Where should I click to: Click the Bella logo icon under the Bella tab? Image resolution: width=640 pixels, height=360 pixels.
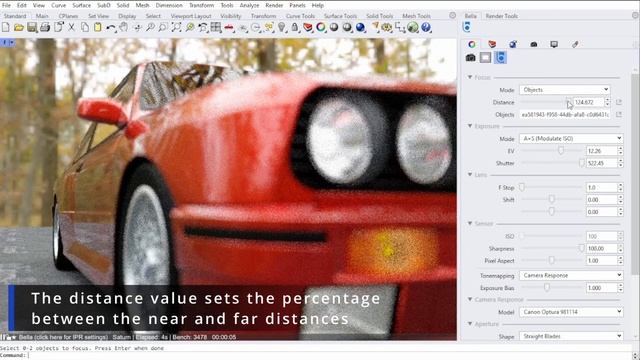(467, 27)
